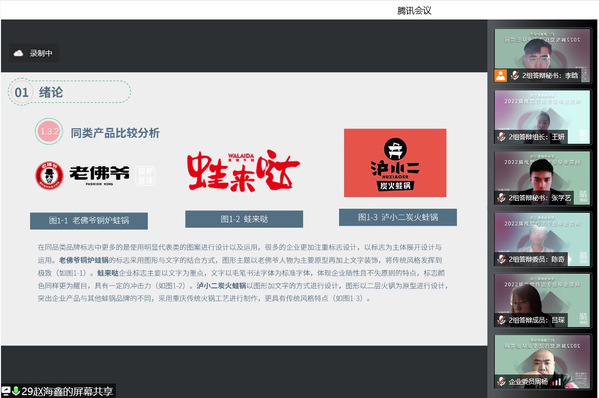Image resolution: width=599 pixels, height=398 pixels.
Task: Select the 2组答辩组长 王妍 video thumbnail
Action: pos(542,117)
